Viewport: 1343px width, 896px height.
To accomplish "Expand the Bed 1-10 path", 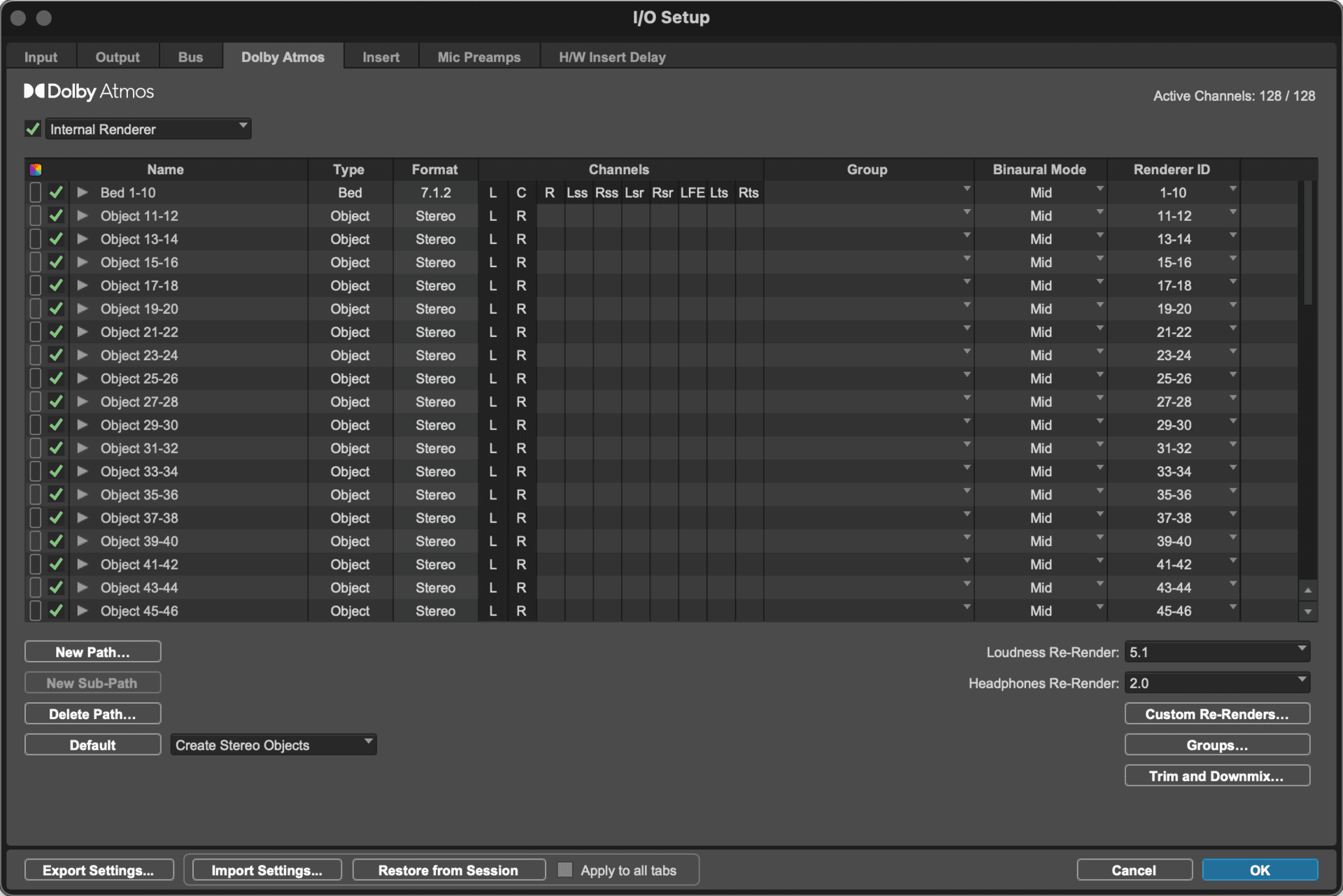I will click(83, 192).
